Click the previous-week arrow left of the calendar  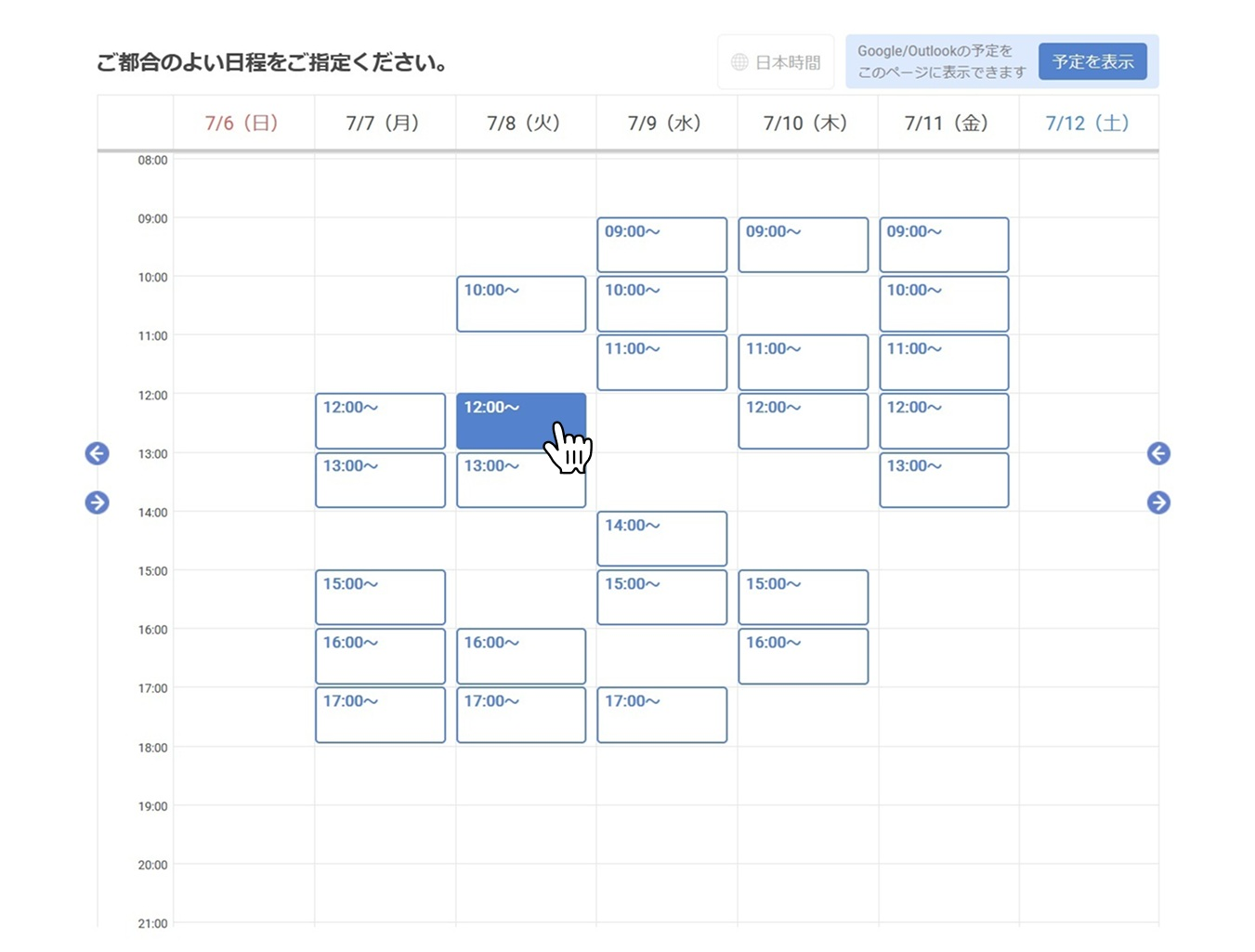point(97,453)
